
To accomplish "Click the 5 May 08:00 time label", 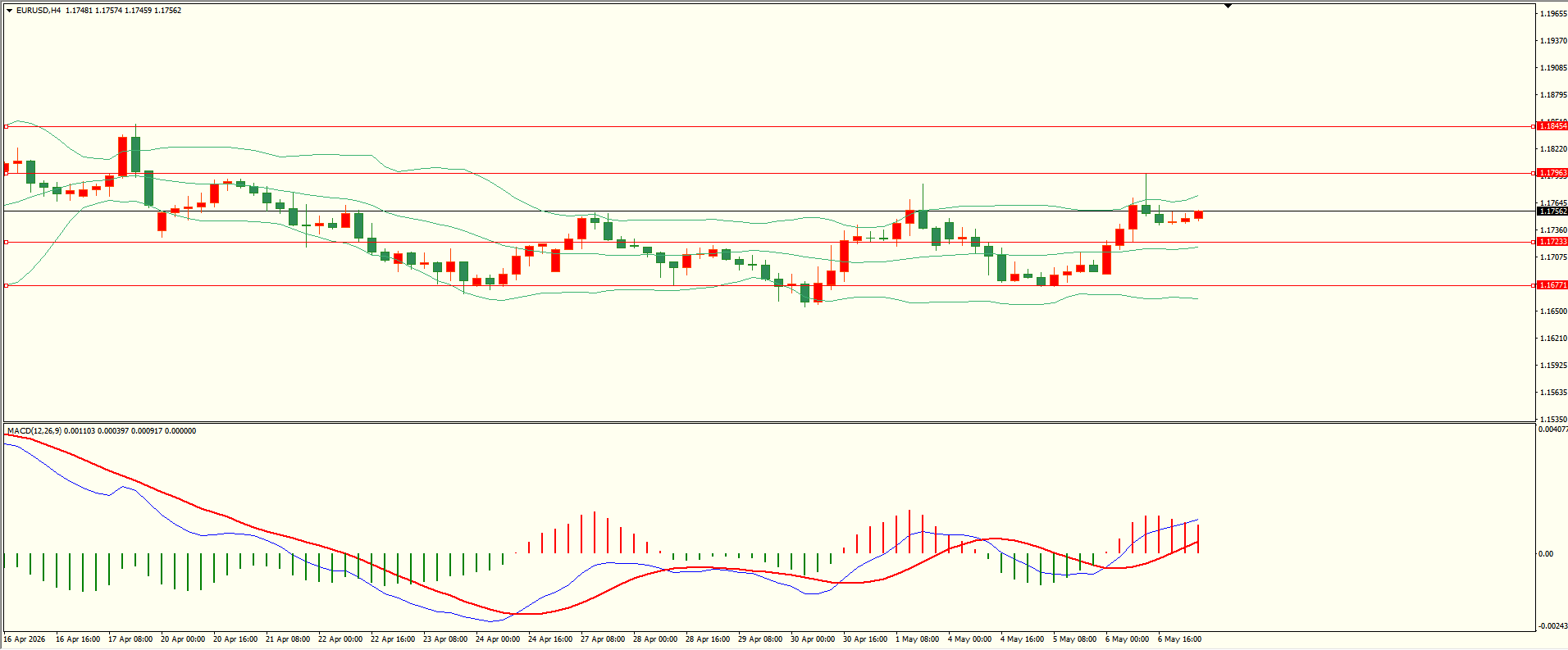I will pyautogui.click(x=1075, y=639).
